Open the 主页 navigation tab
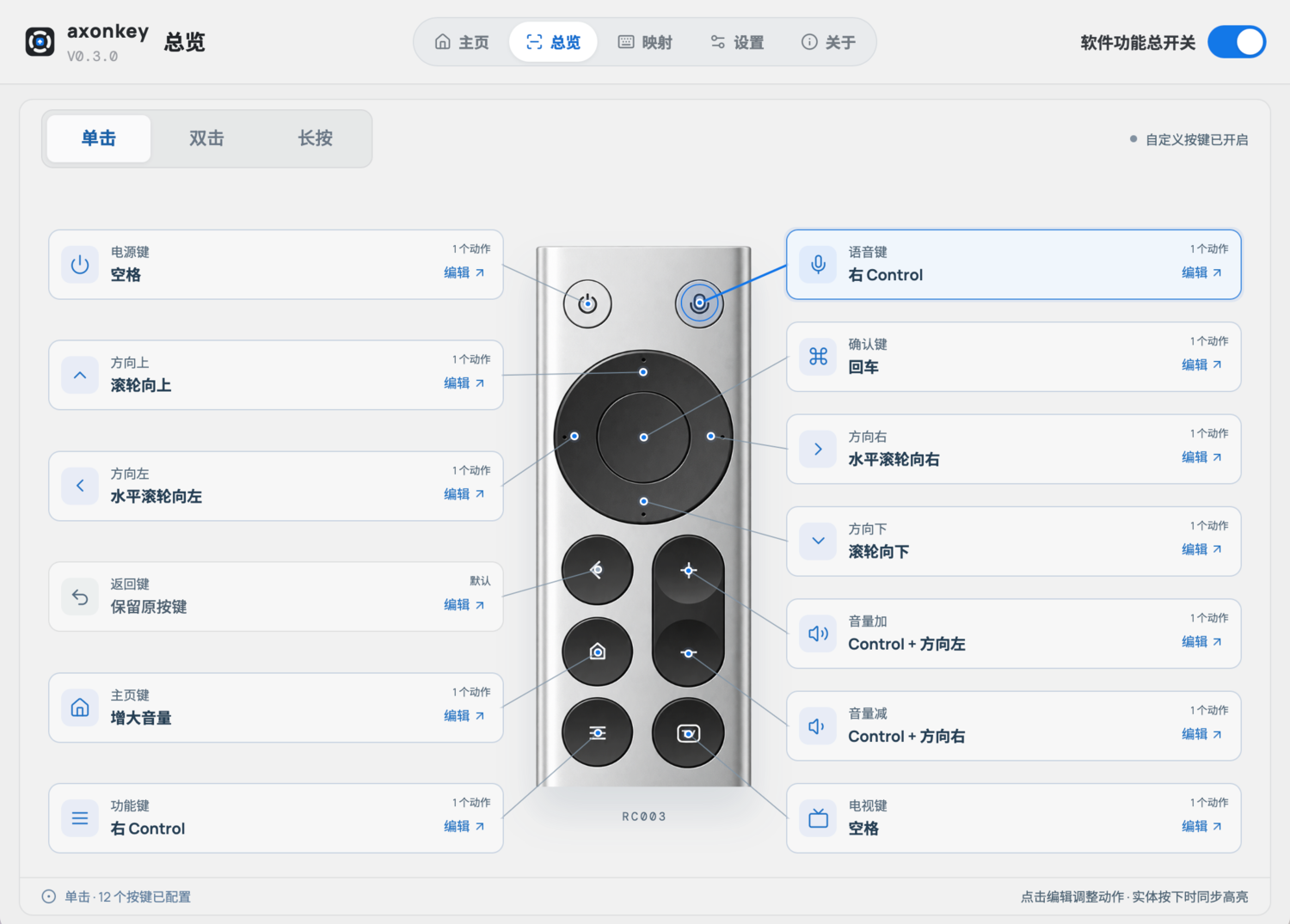This screenshot has width=1290, height=924. 462,42
